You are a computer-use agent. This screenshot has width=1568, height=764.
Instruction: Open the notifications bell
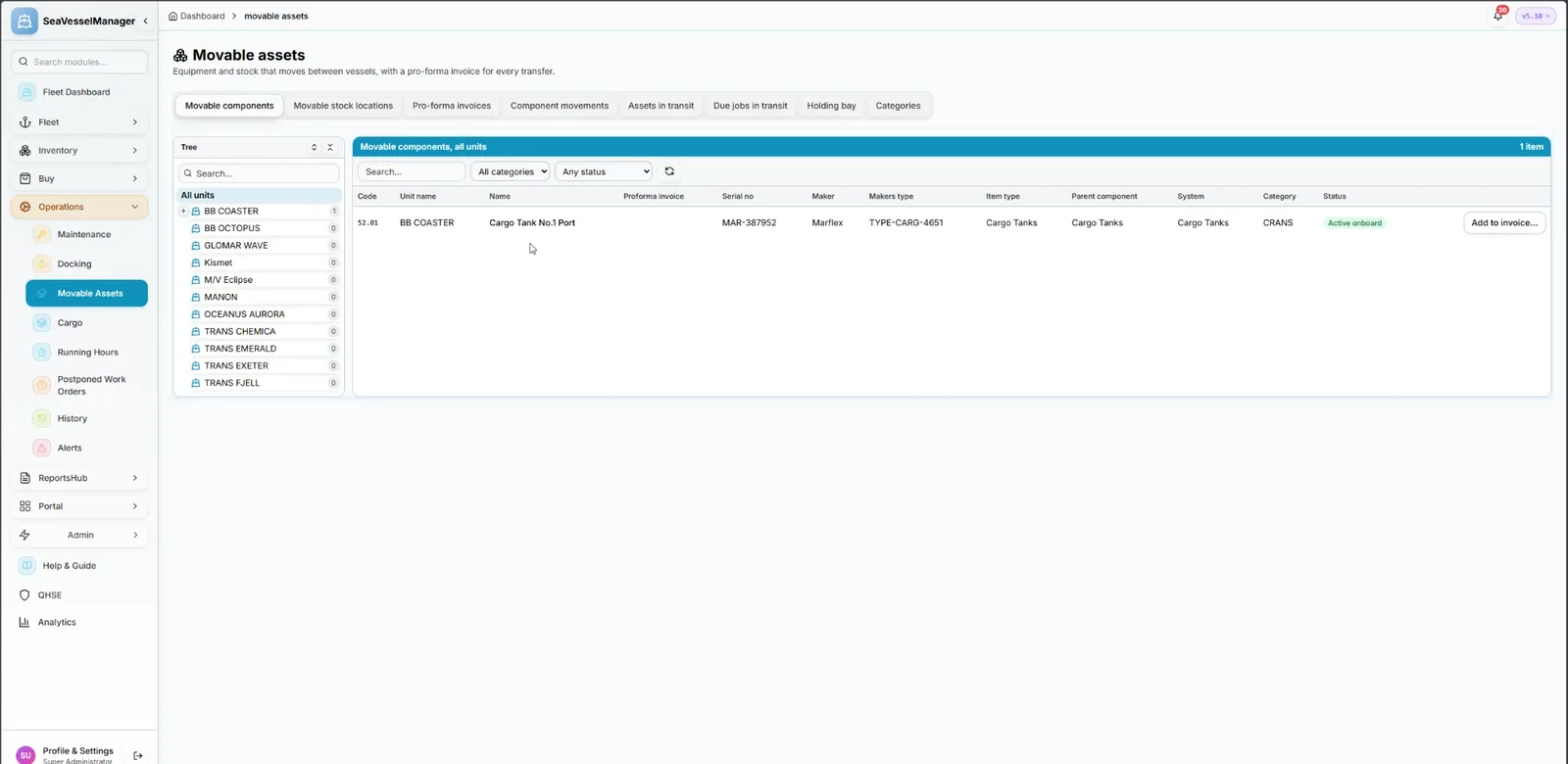coord(1497,16)
